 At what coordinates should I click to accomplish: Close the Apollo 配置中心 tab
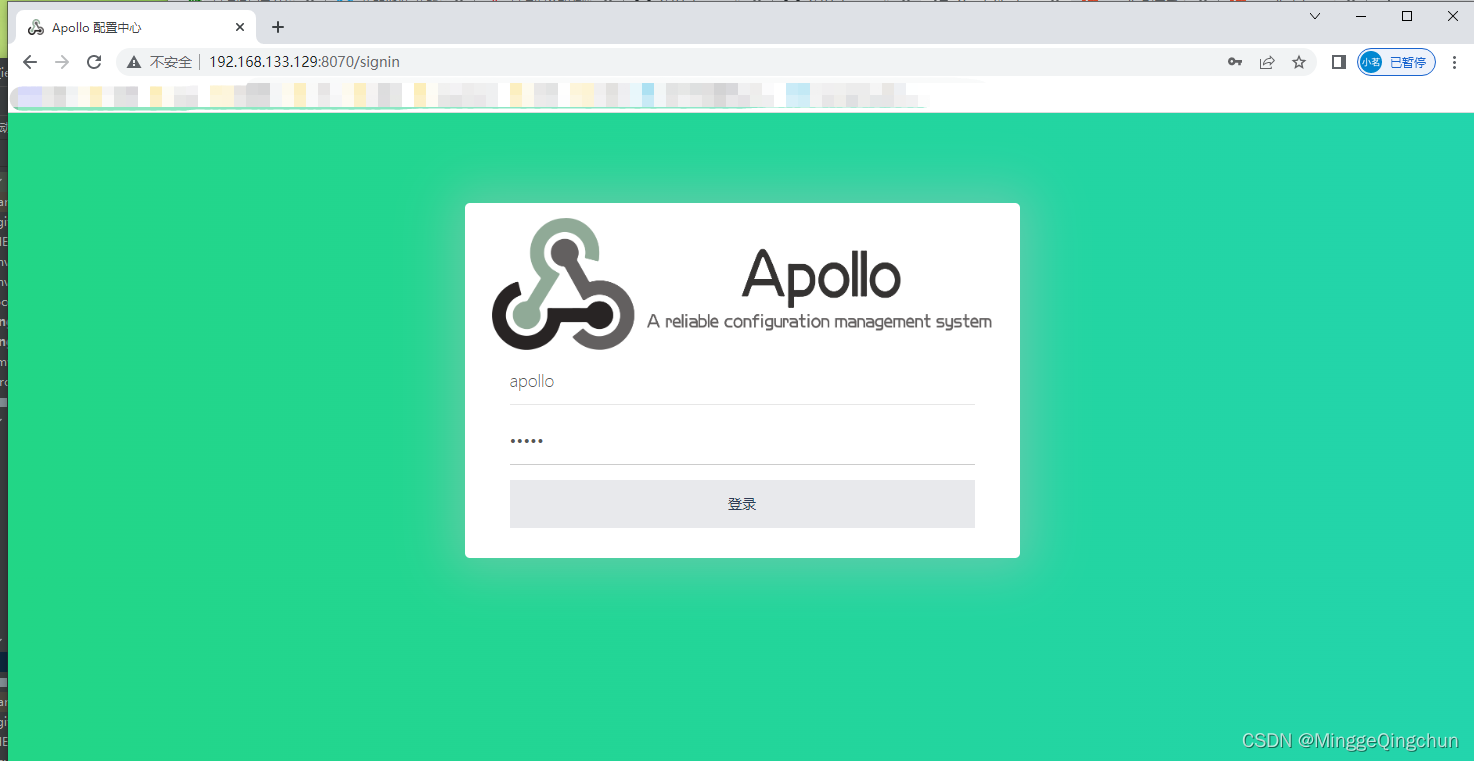pyautogui.click(x=240, y=27)
